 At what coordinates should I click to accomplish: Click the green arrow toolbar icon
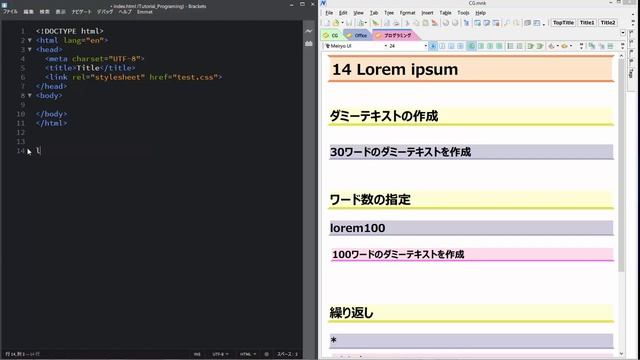click(375, 23)
